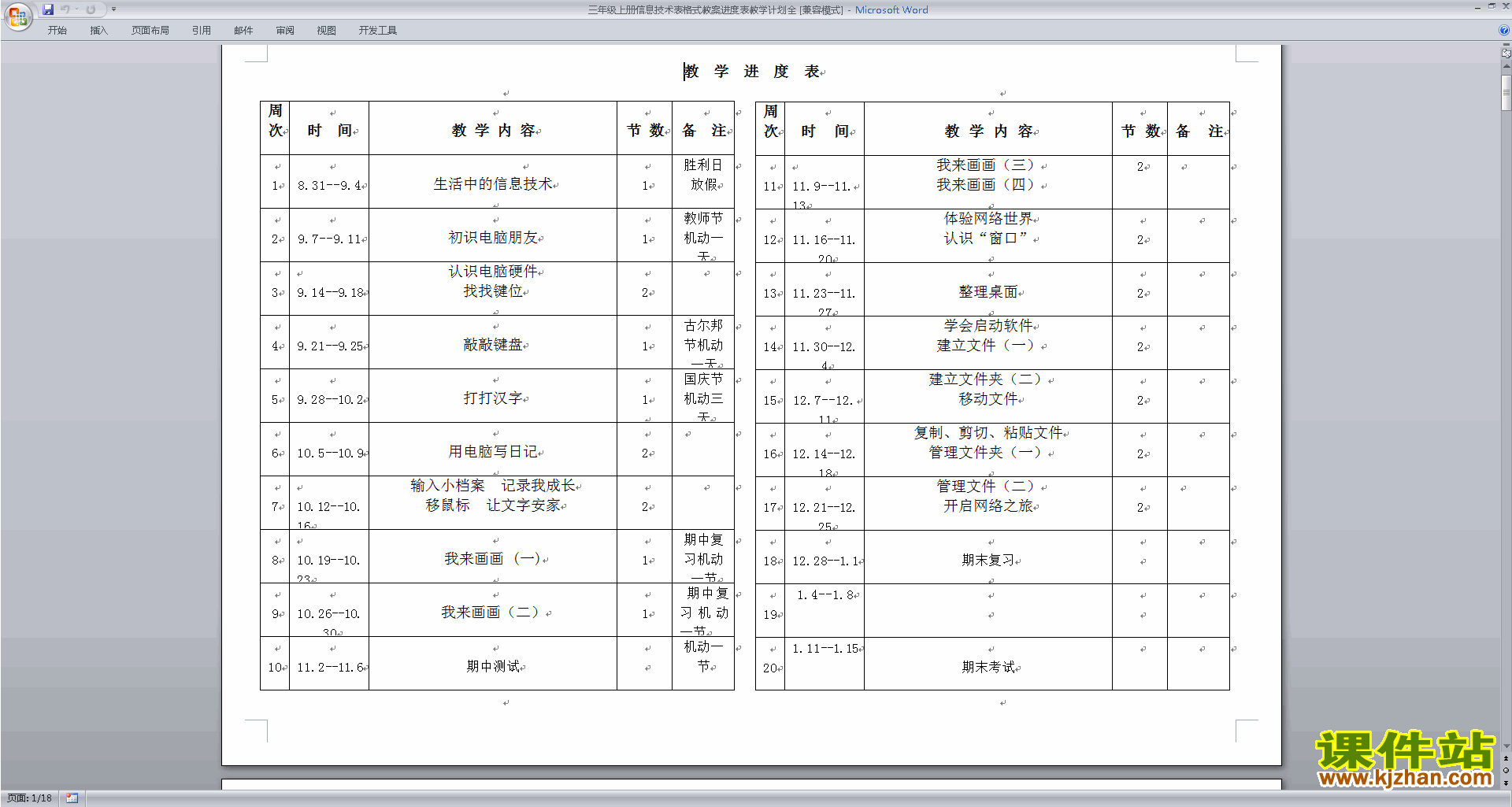1512x807 pixels.
Task: Switch to the 引用 tab
Action: (x=202, y=30)
